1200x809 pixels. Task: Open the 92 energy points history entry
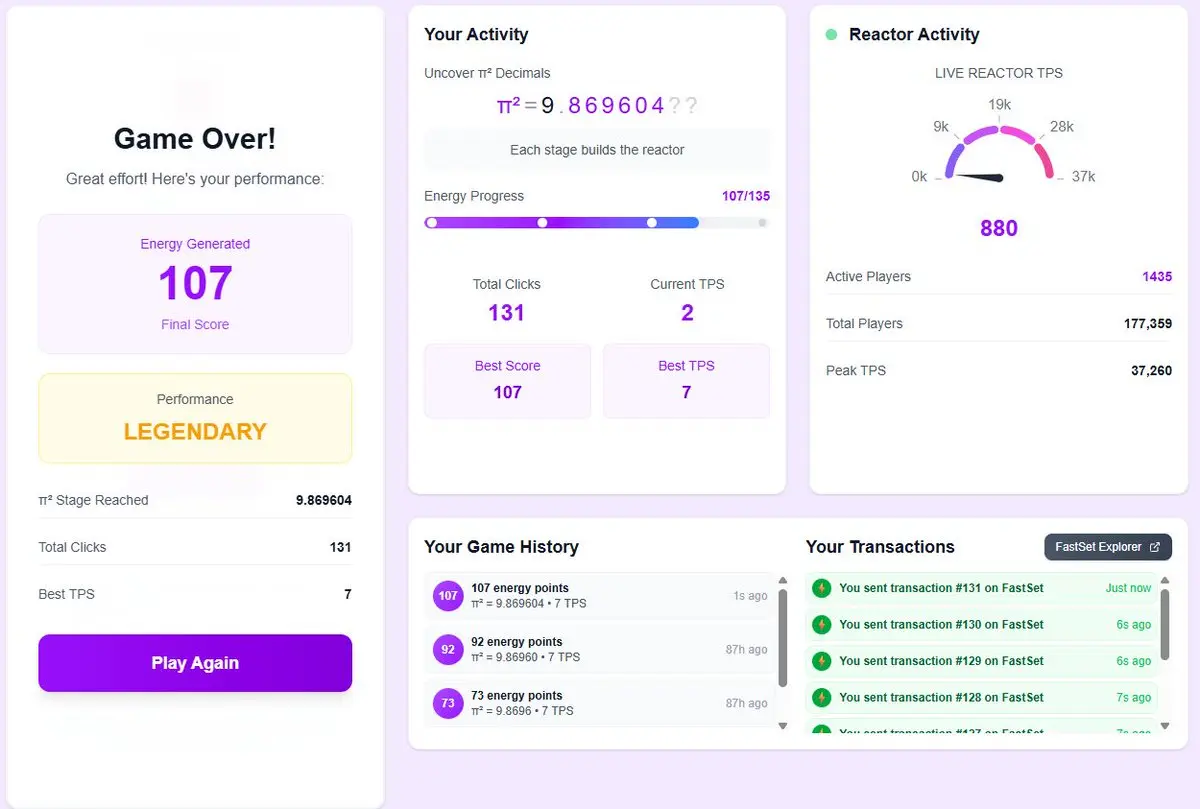point(600,649)
